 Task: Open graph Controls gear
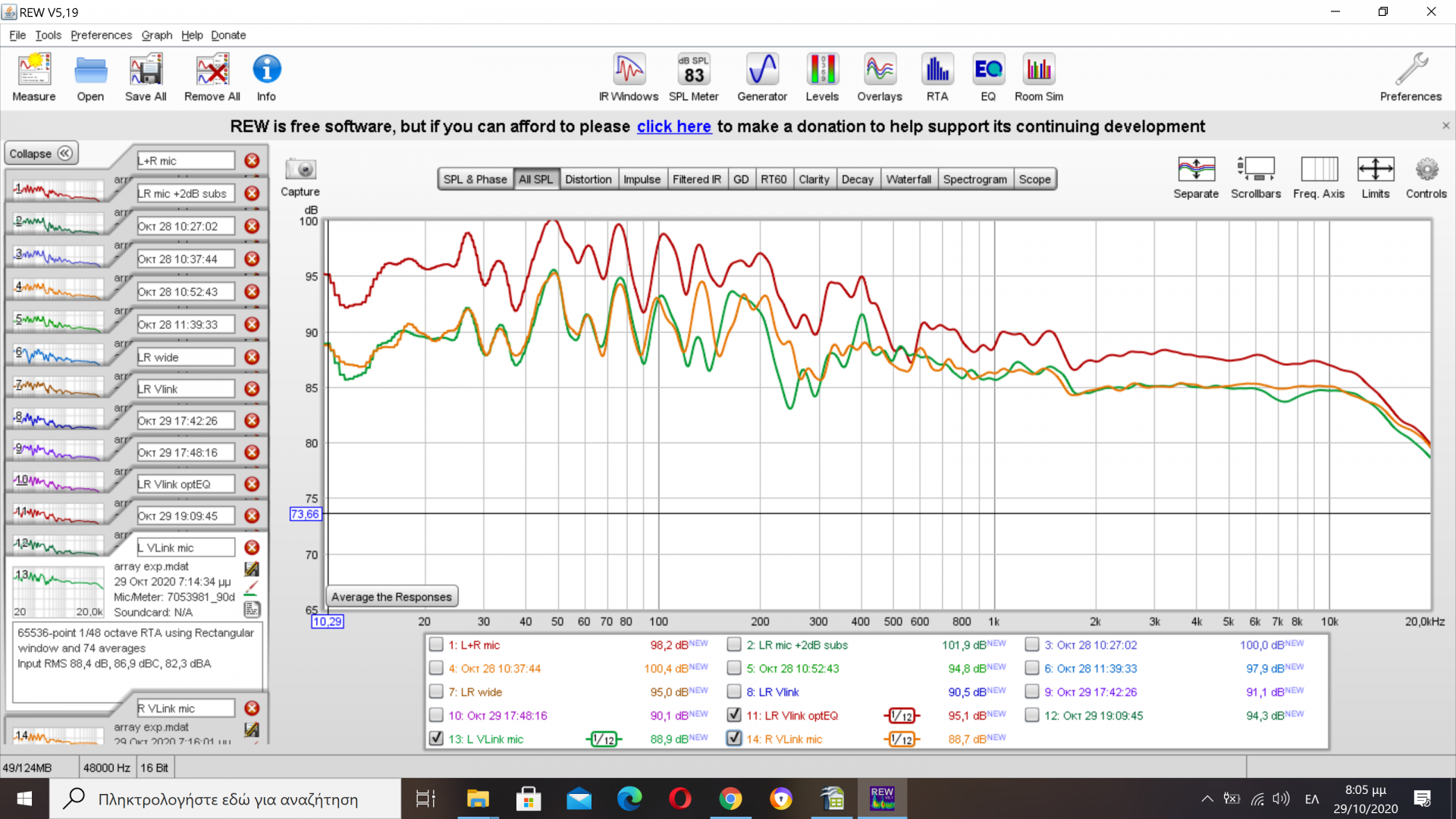[x=1426, y=177]
